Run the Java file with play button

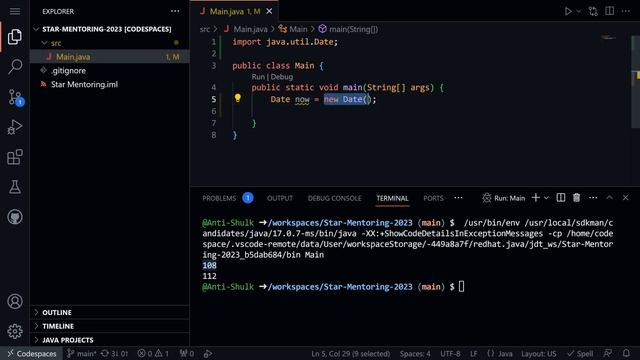point(568,11)
